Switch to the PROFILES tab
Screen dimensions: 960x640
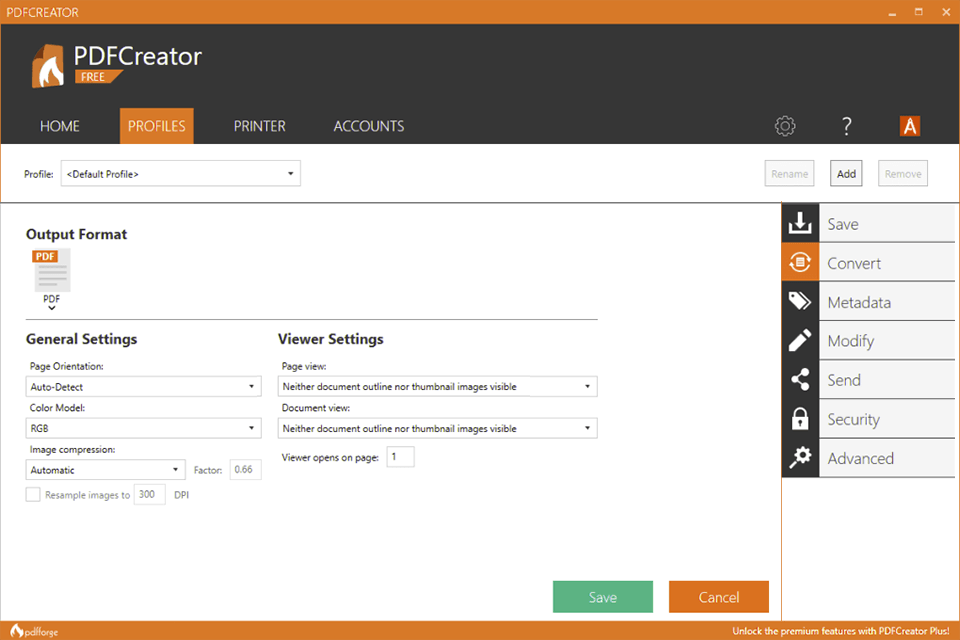click(157, 126)
